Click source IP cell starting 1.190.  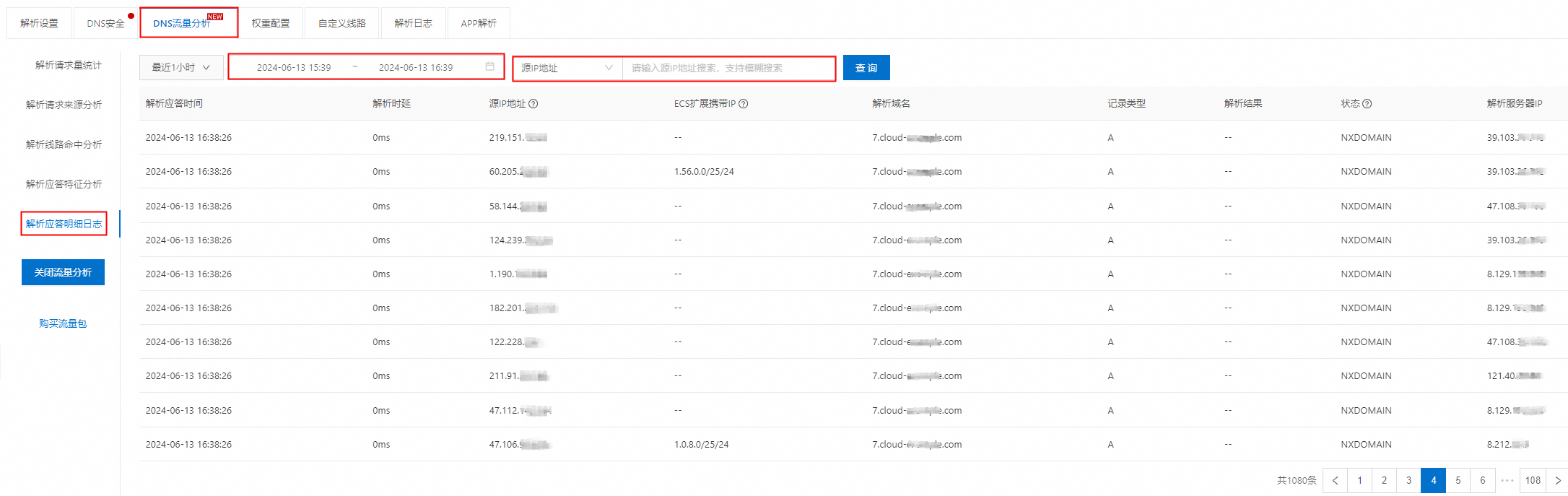click(518, 274)
